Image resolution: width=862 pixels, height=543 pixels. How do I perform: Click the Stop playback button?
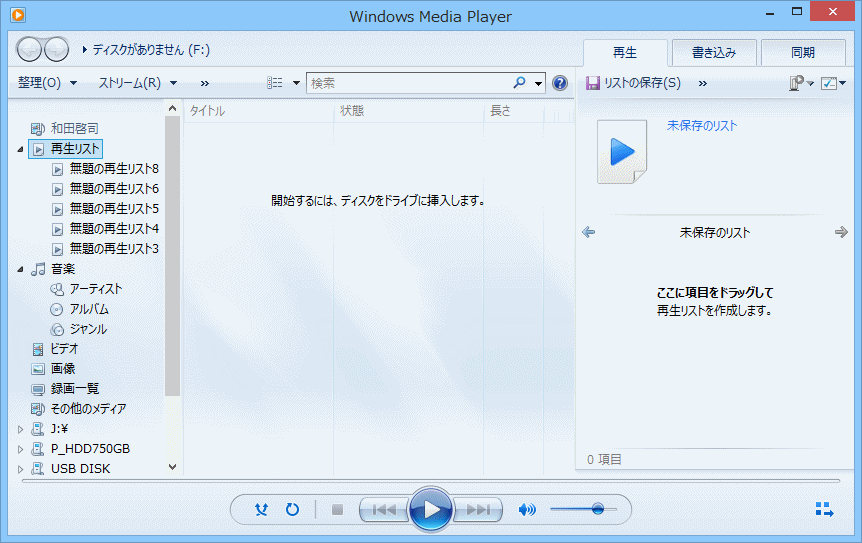338,510
